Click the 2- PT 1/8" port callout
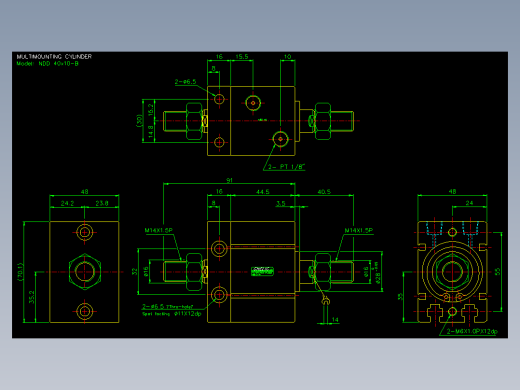The height and width of the screenshot is (390, 520). [x=287, y=167]
